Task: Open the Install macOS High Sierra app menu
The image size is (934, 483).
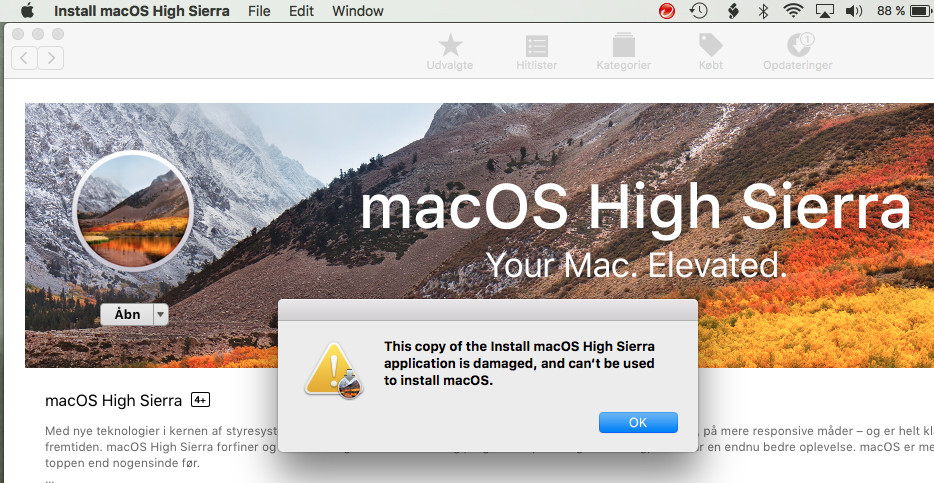Action: 141,11
